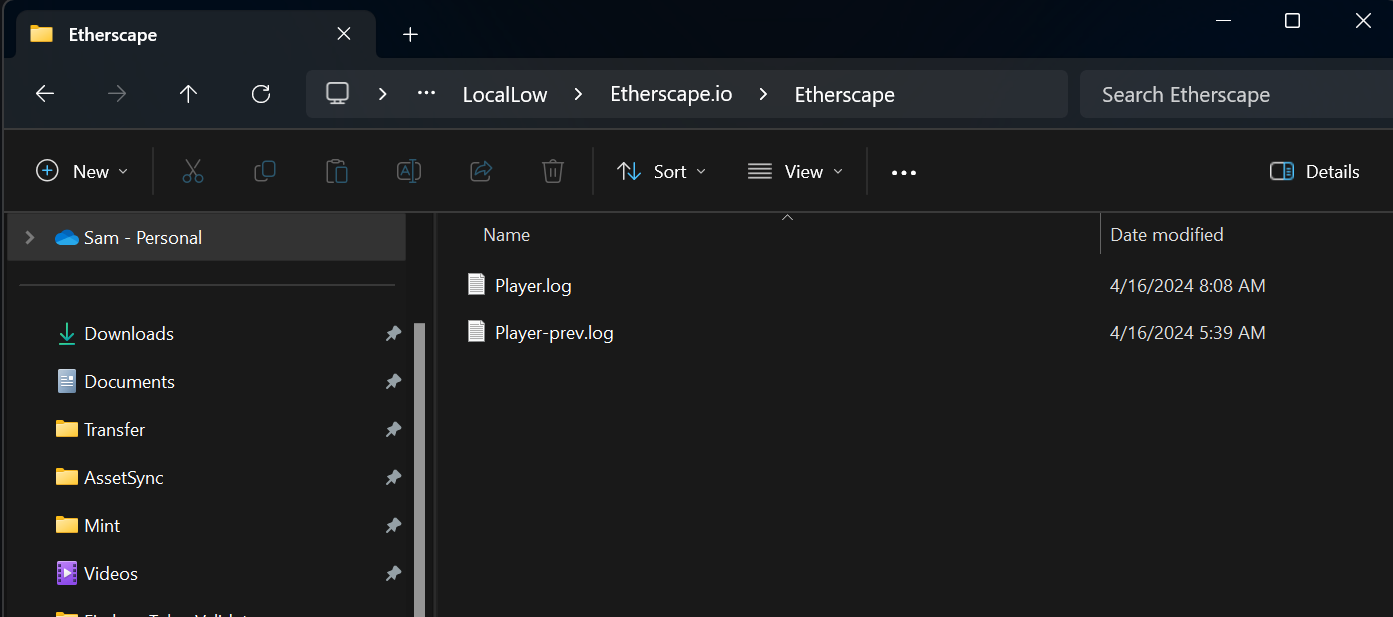Refresh the current folder view
Screen dimensions: 1393x617
click(261, 94)
